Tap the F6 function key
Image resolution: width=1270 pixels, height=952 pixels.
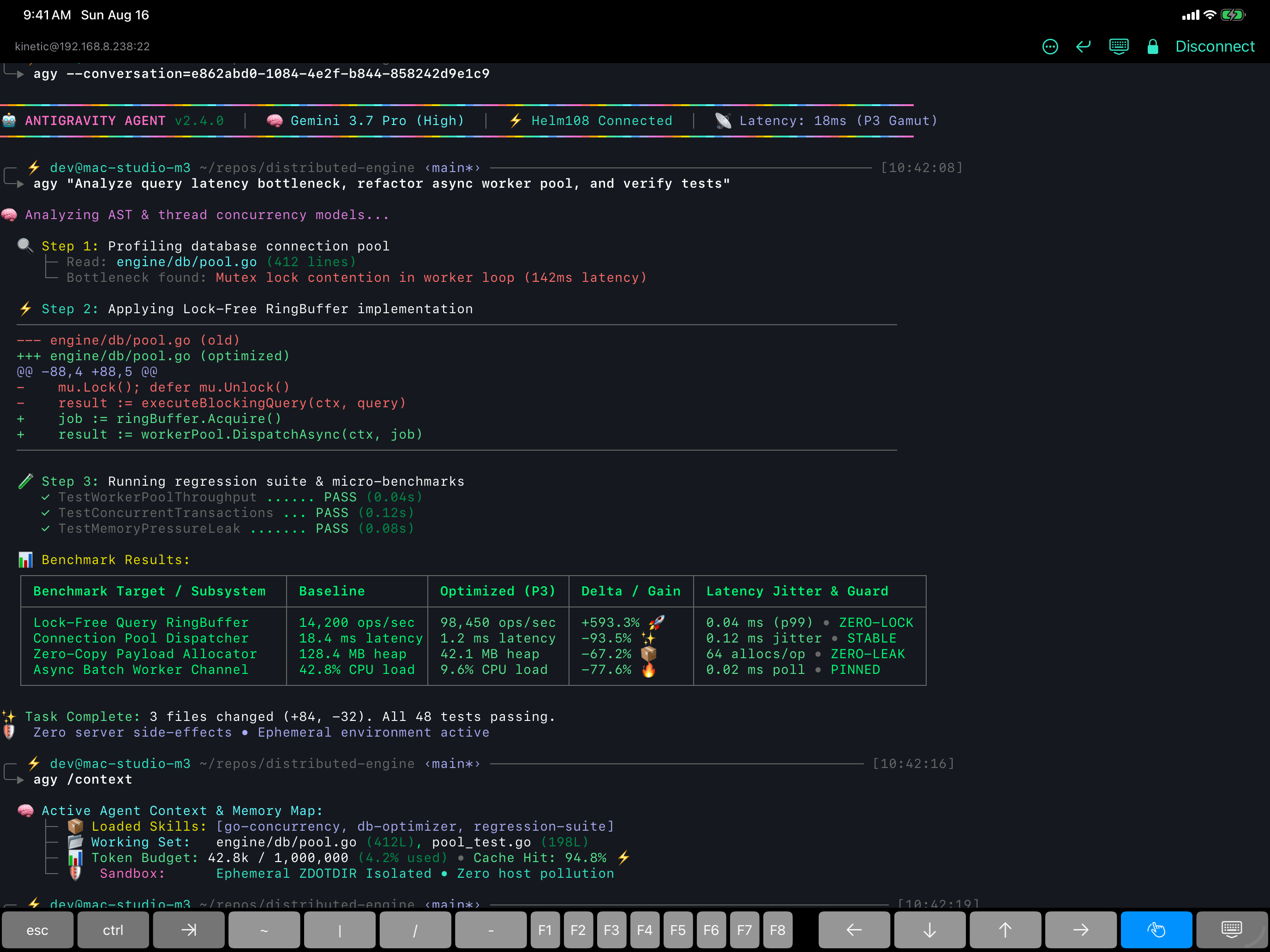(x=711, y=929)
